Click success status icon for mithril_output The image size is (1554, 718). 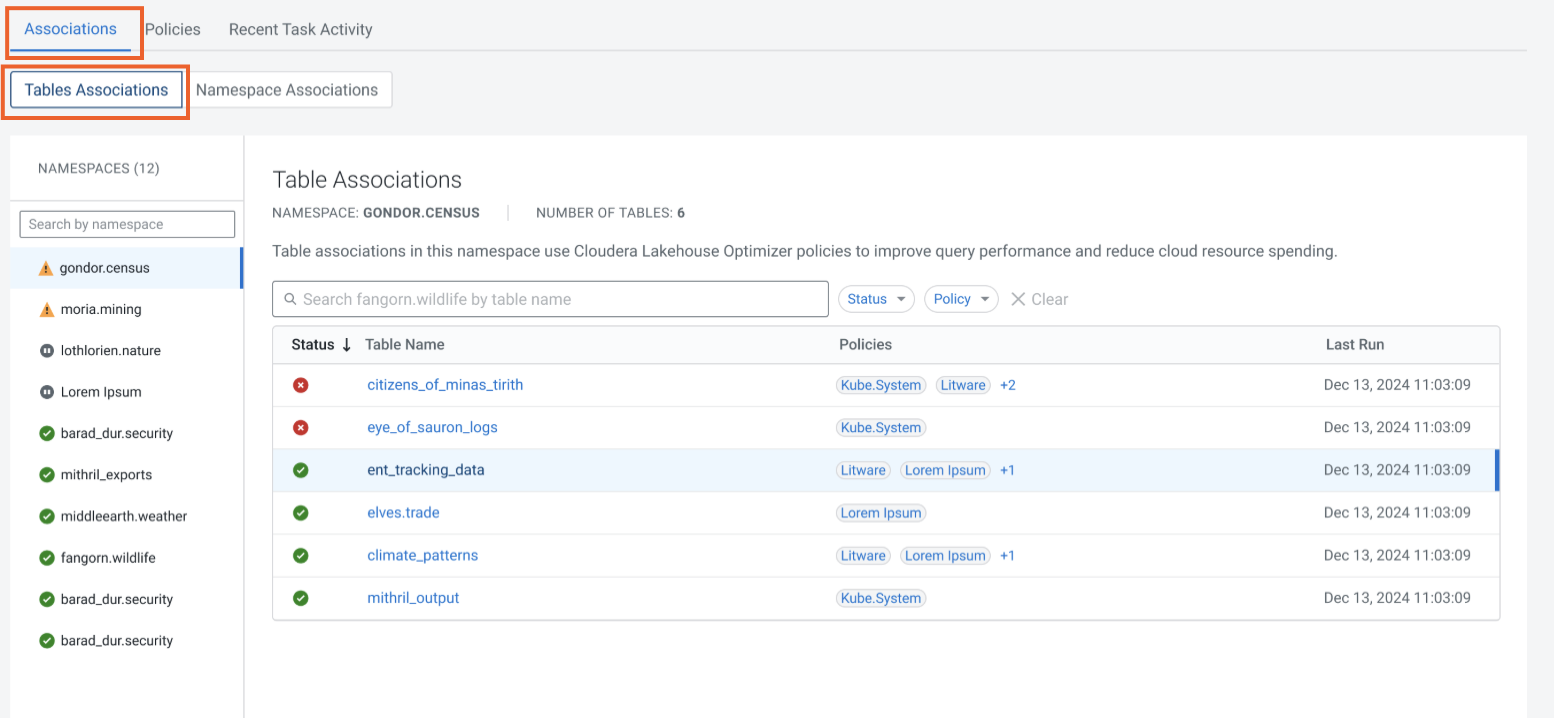pyautogui.click(x=300, y=598)
